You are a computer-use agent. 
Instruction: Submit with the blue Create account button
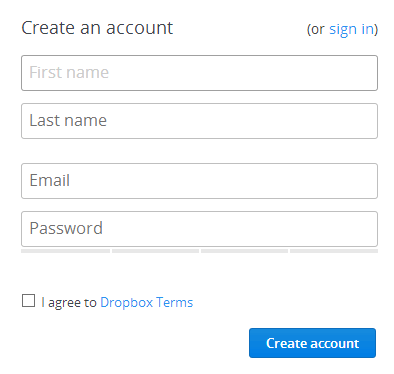coord(312,343)
